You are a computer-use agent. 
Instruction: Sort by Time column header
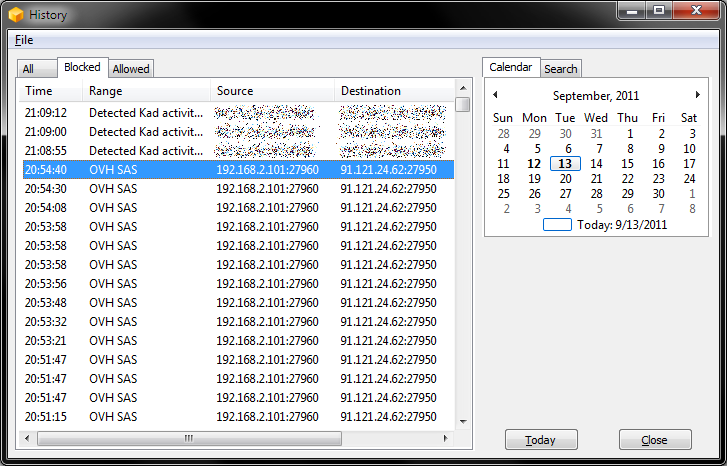(x=50, y=91)
